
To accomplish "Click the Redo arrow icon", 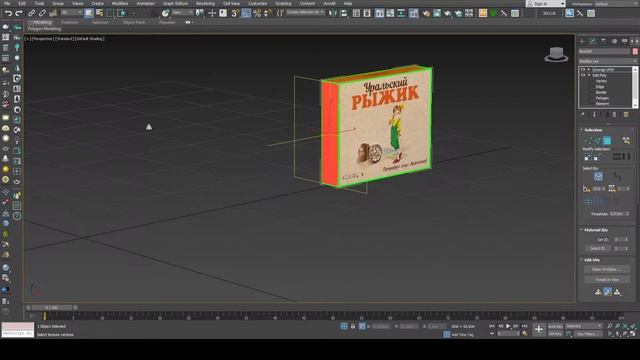I will (x=18, y=13).
